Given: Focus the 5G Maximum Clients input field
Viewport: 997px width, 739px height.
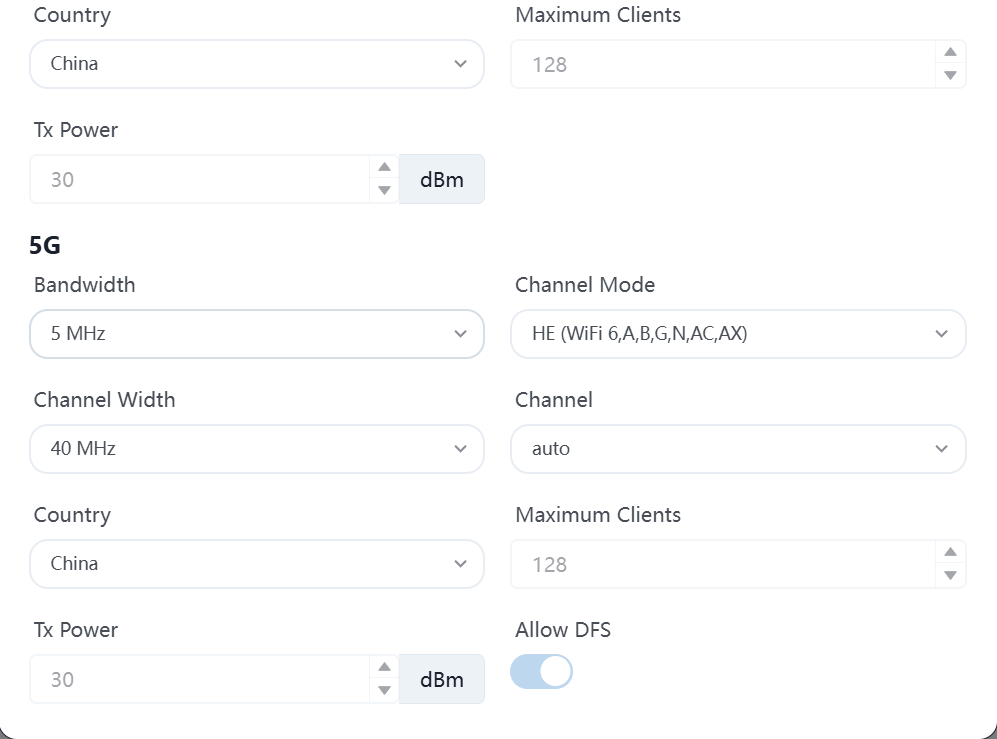Looking at the screenshot, I should point(720,565).
